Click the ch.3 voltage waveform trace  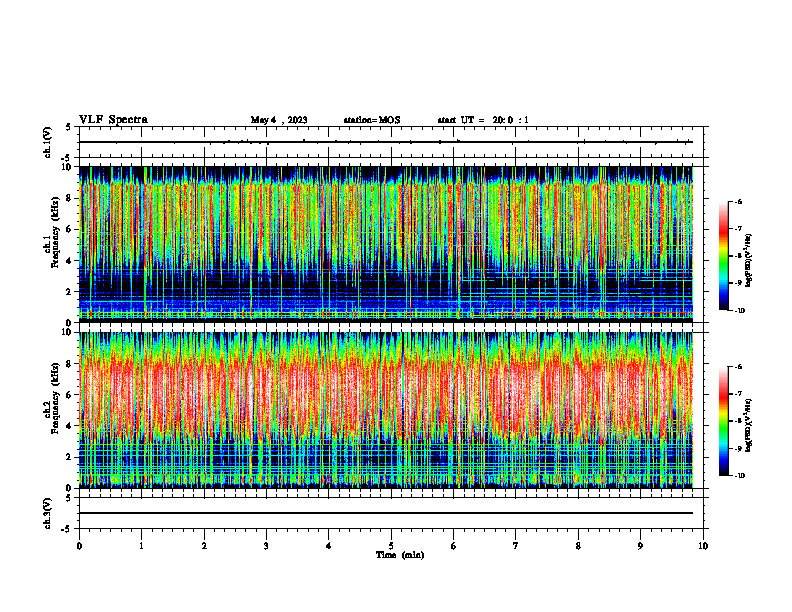pyautogui.click(x=386, y=513)
